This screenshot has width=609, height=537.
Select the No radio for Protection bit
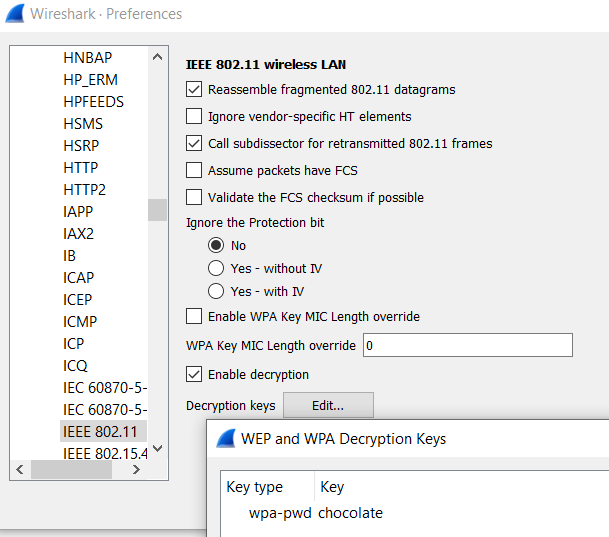[x=216, y=245]
